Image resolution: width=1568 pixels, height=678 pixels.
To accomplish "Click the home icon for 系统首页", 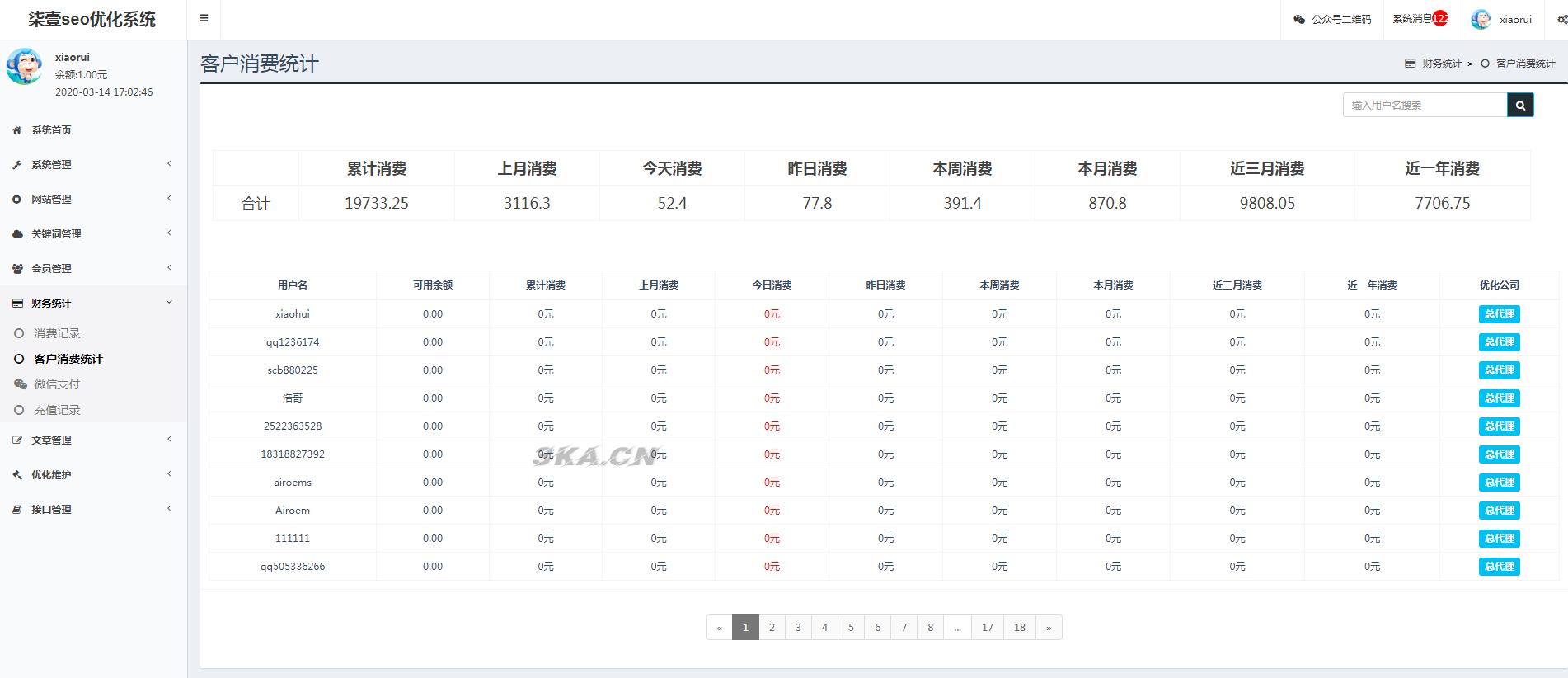I will [17, 130].
